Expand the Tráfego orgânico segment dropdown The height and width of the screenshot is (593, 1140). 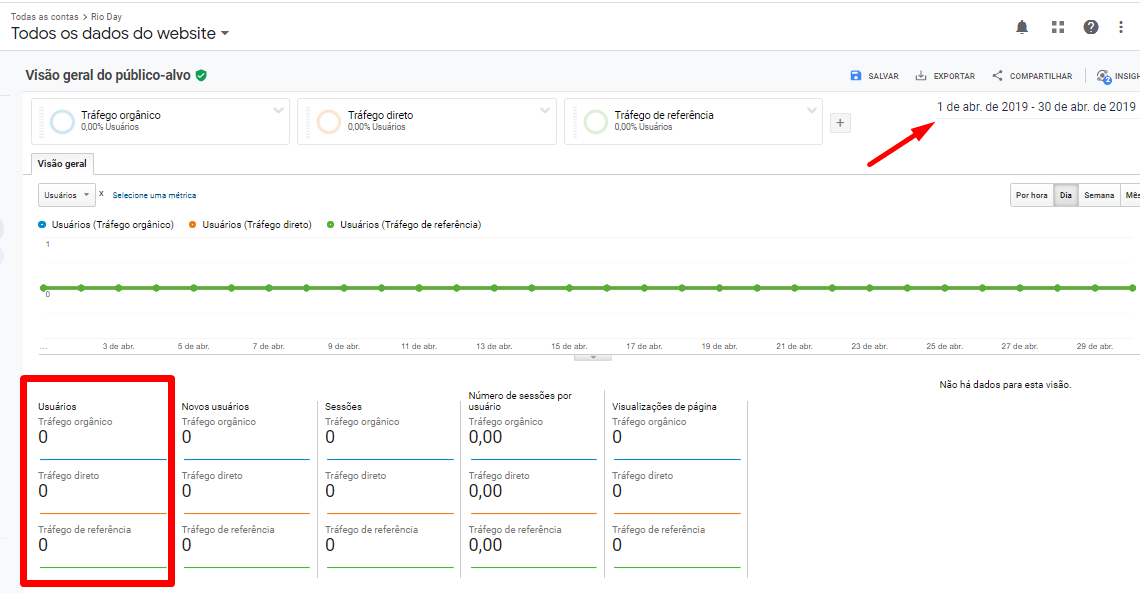(x=279, y=111)
